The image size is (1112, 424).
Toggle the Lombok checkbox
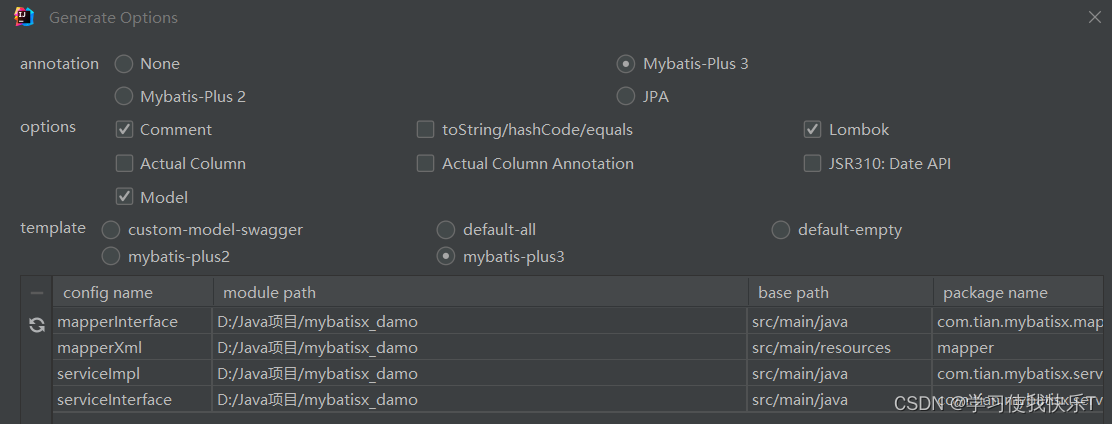(x=812, y=130)
